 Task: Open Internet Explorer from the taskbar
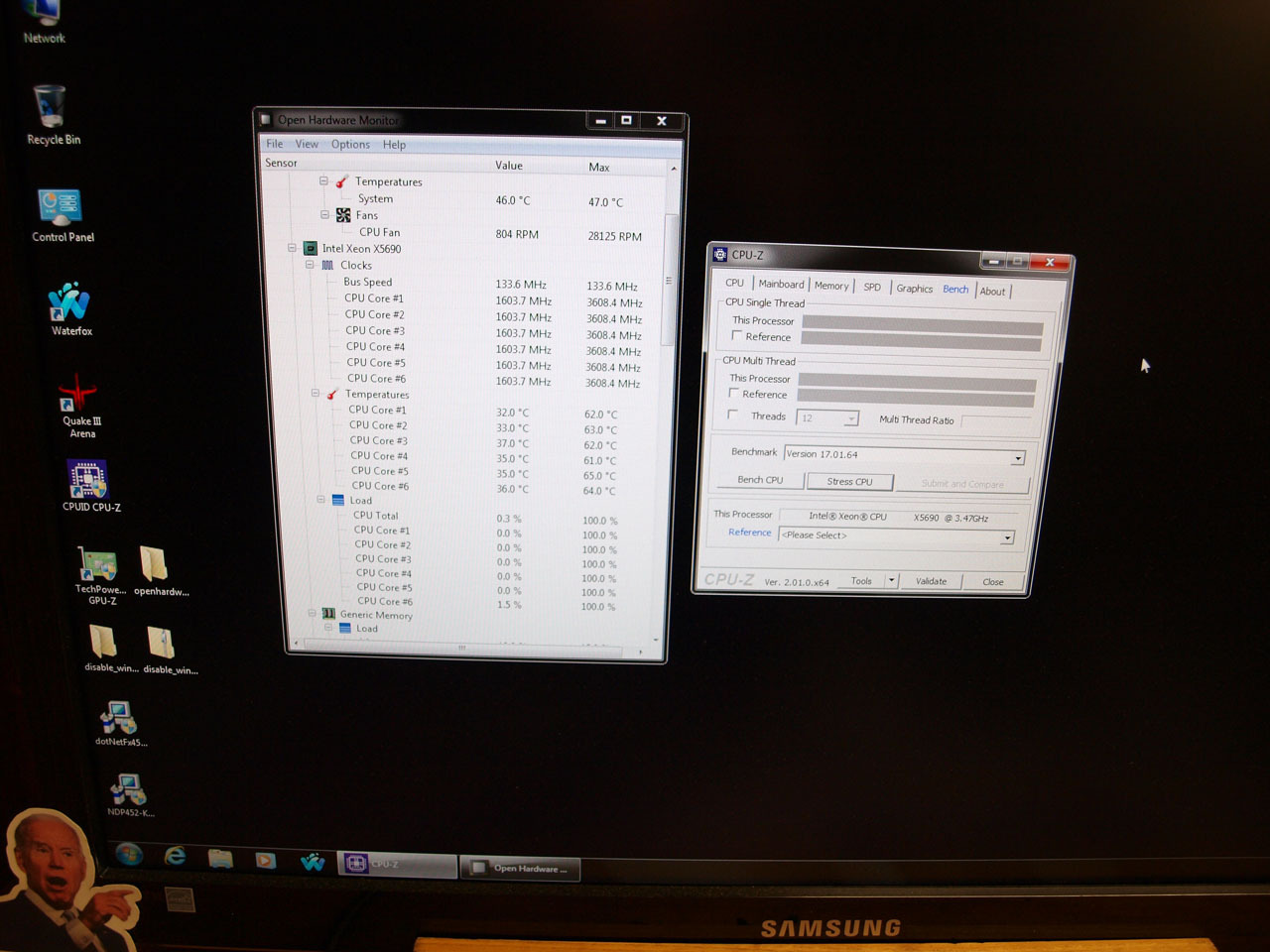(x=176, y=857)
